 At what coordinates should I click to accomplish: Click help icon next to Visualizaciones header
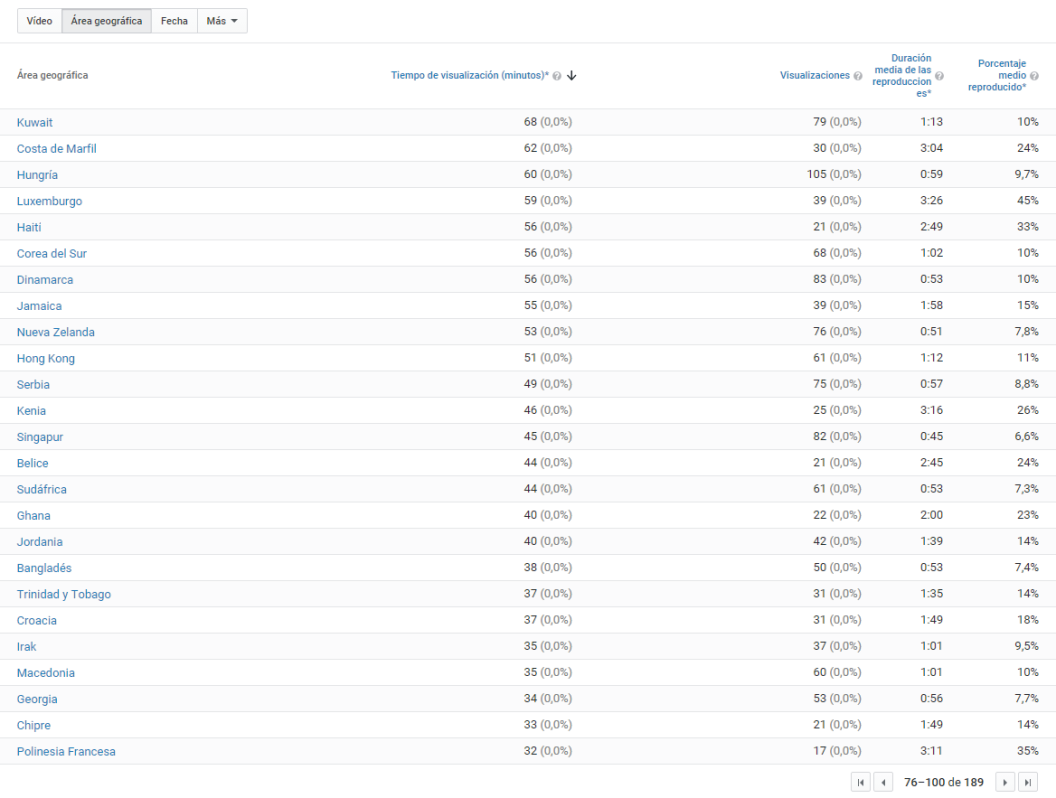coord(858,76)
